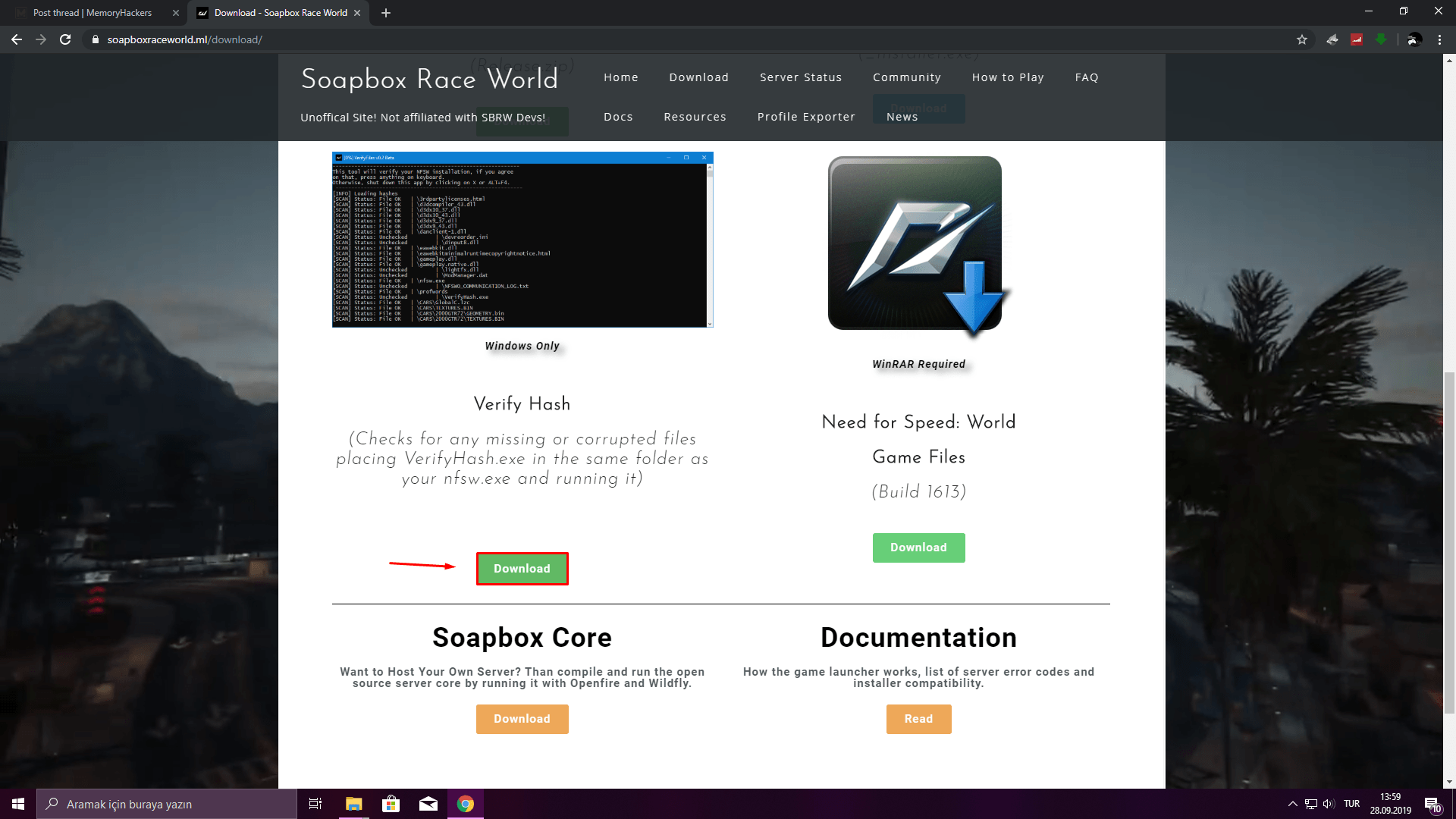This screenshot has height=819, width=1456.
Task: Click the Read documentation button
Action: 918,719
